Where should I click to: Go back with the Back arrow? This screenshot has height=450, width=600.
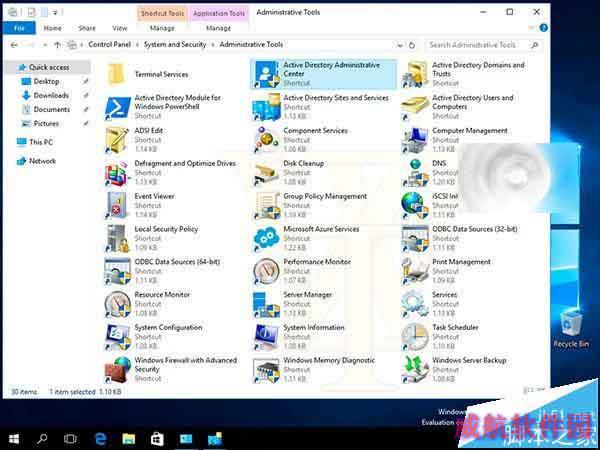point(14,45)
